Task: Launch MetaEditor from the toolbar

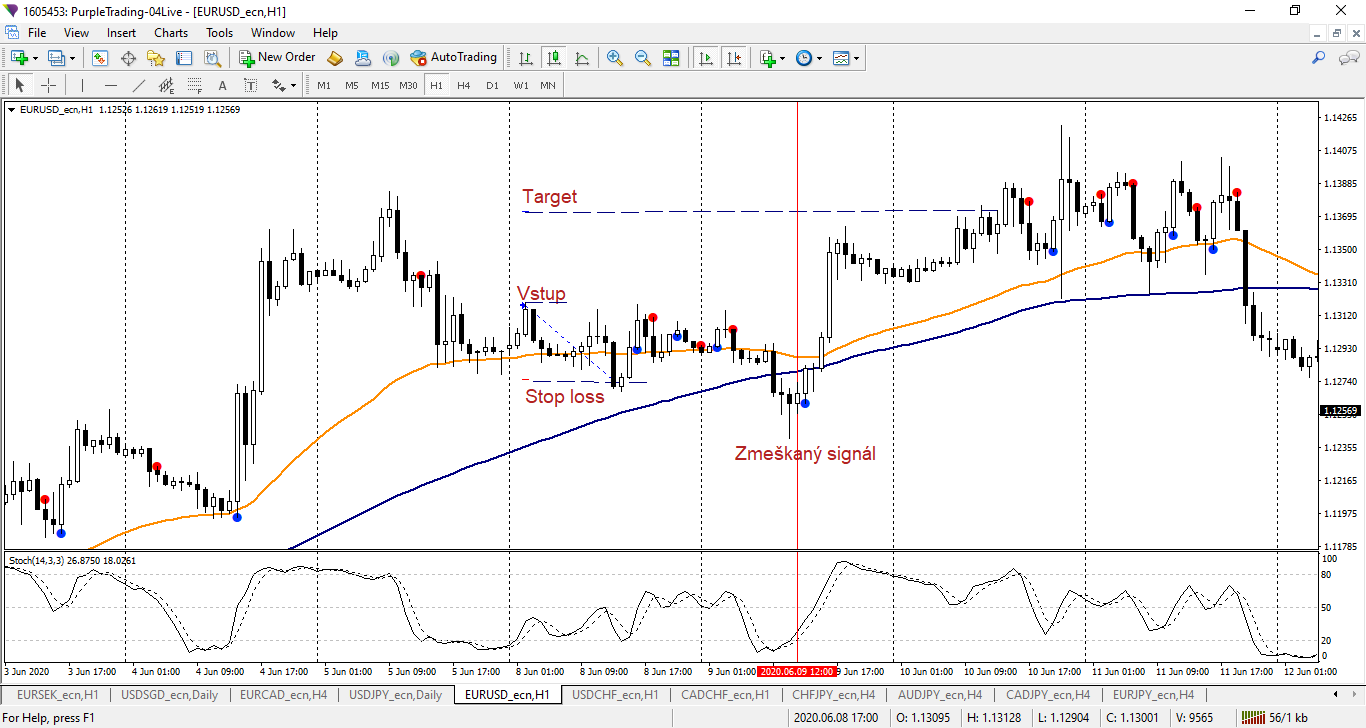Action: pyautogui.click(x=335, y=58)
